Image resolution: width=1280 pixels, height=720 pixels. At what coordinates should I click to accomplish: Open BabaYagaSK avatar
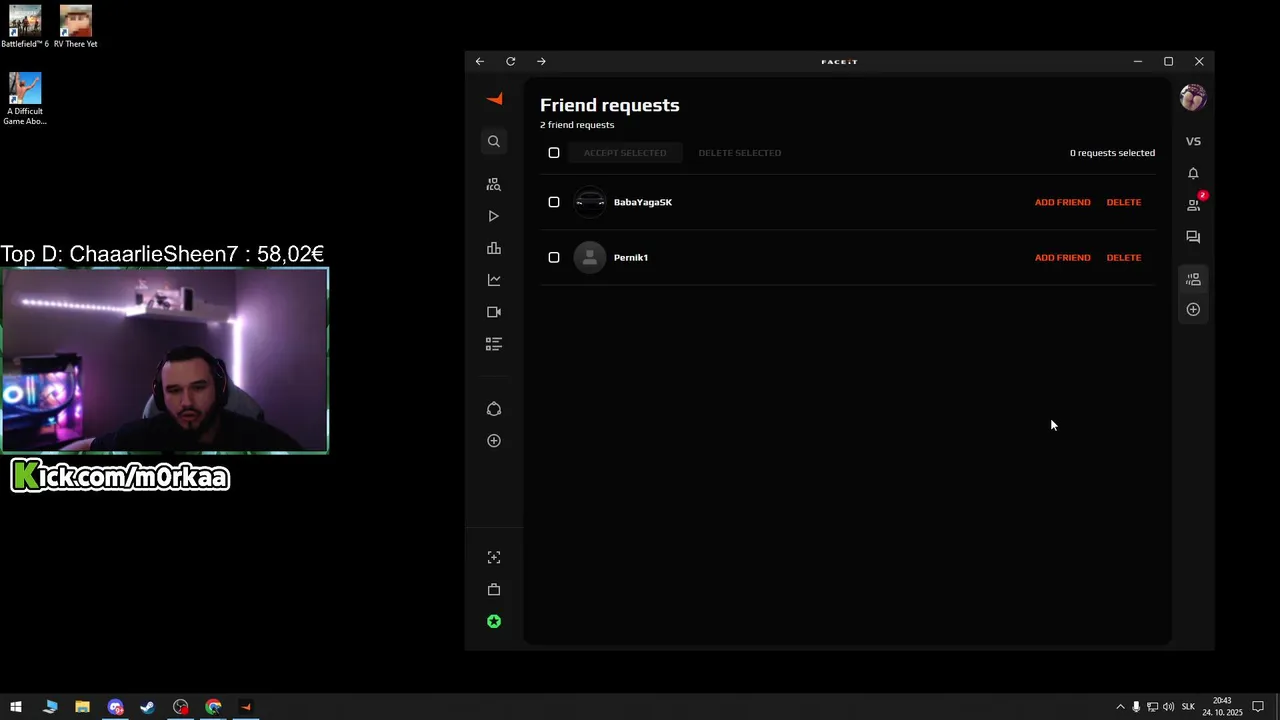coord(590,202)
